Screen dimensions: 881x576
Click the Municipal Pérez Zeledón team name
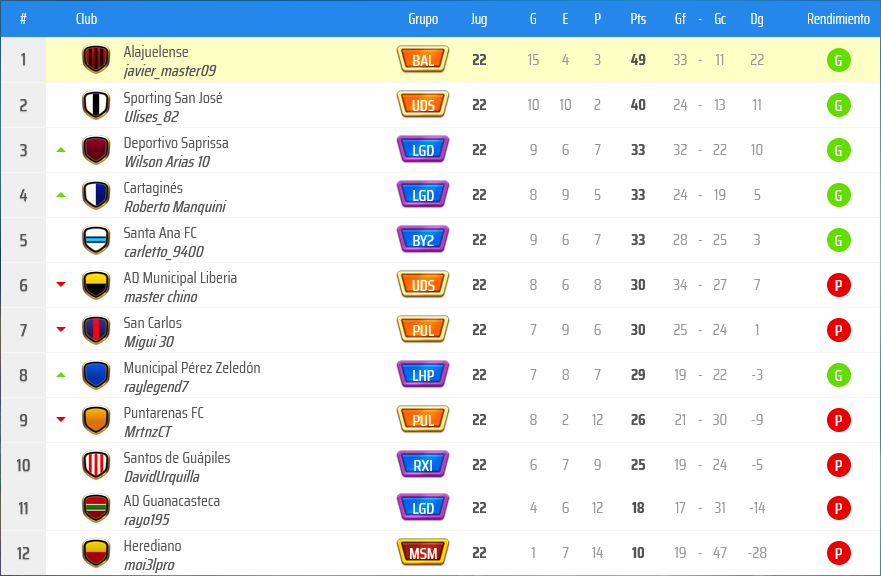click(x=191, y=367)
